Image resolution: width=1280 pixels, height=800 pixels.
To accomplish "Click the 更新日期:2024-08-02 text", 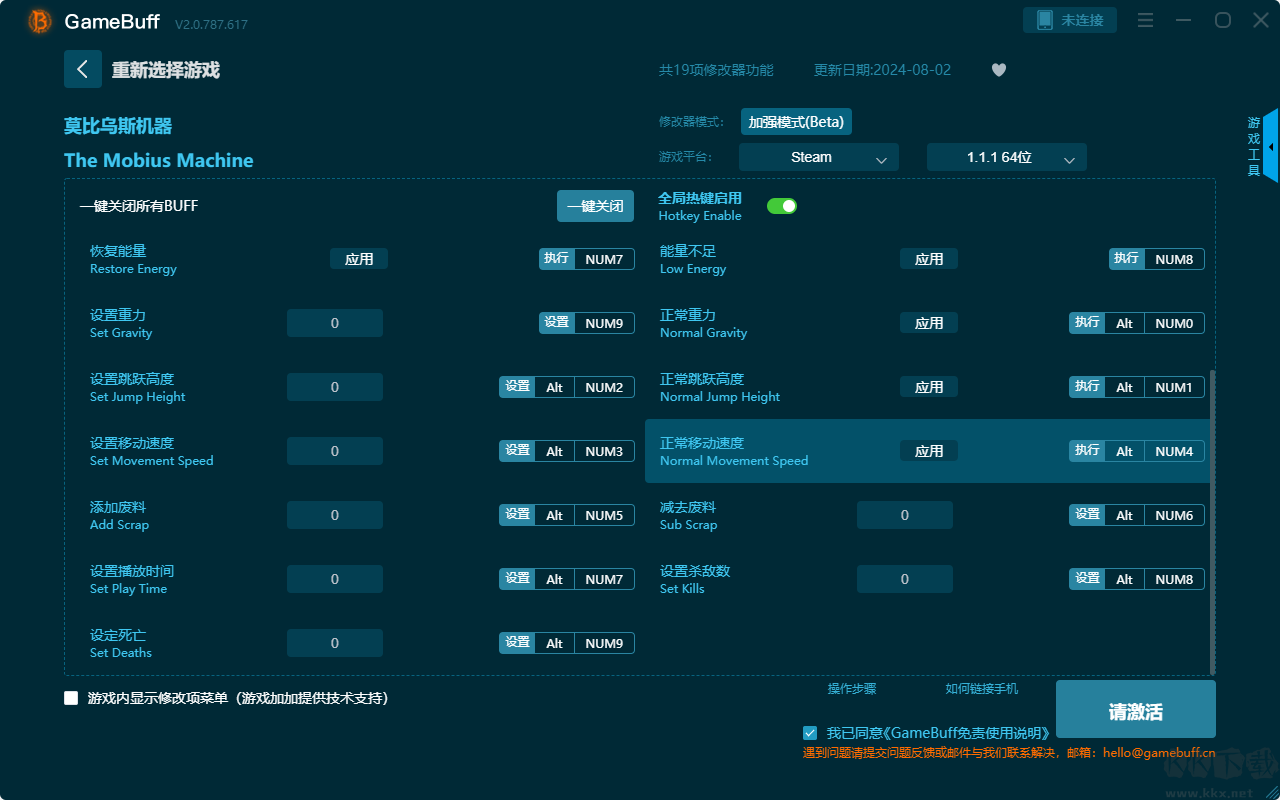I will pos(882,70).
